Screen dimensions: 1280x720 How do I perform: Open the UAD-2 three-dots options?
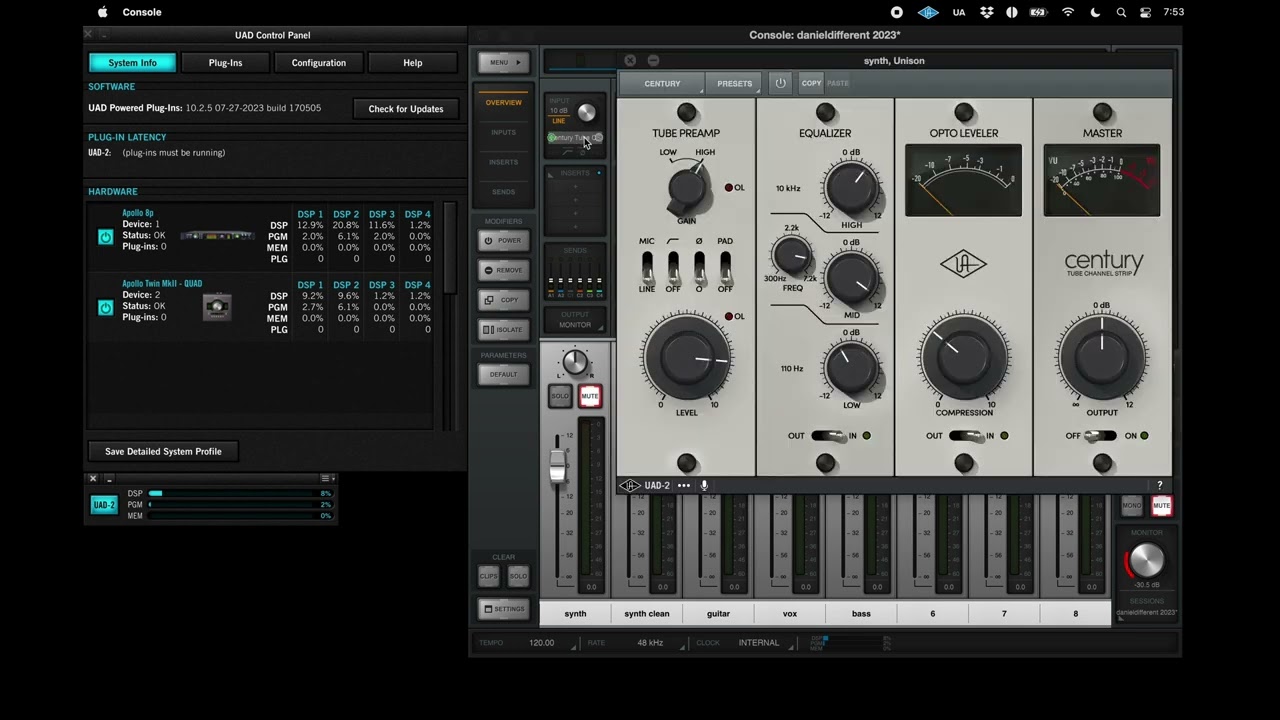[x=684, y=485]
